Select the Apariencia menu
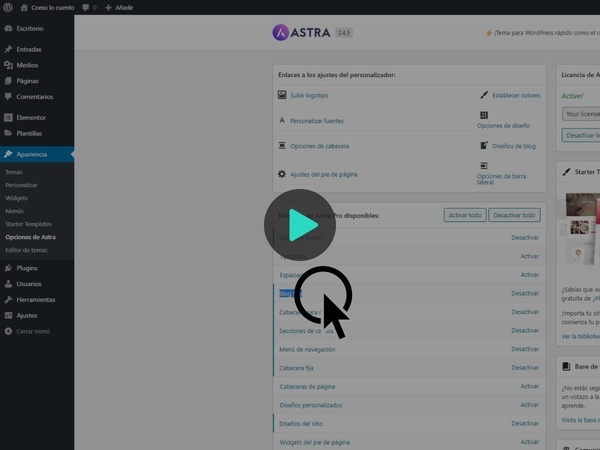 37,154
